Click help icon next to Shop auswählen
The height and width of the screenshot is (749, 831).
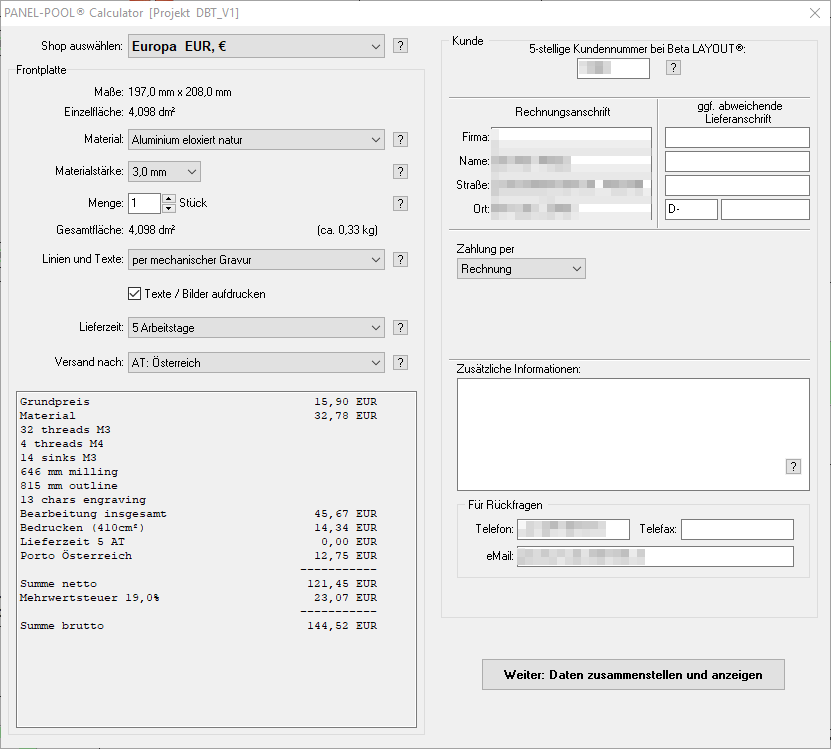coord(400,46)
